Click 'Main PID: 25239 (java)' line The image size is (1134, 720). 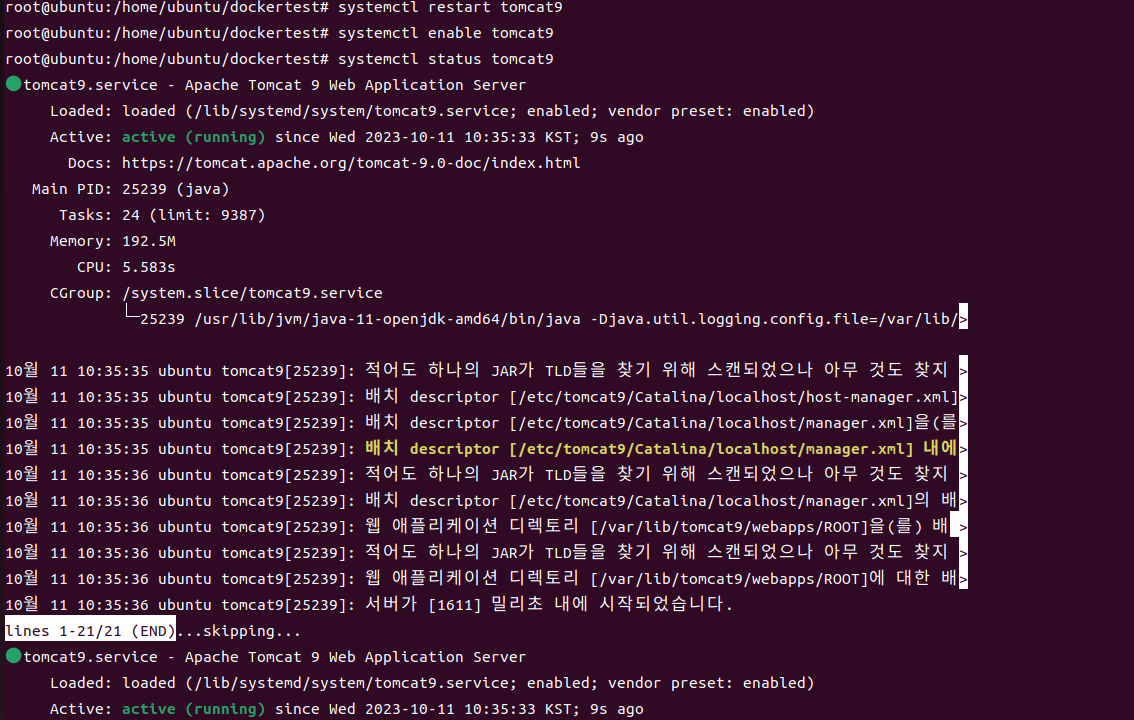click(x=130, y=189)
